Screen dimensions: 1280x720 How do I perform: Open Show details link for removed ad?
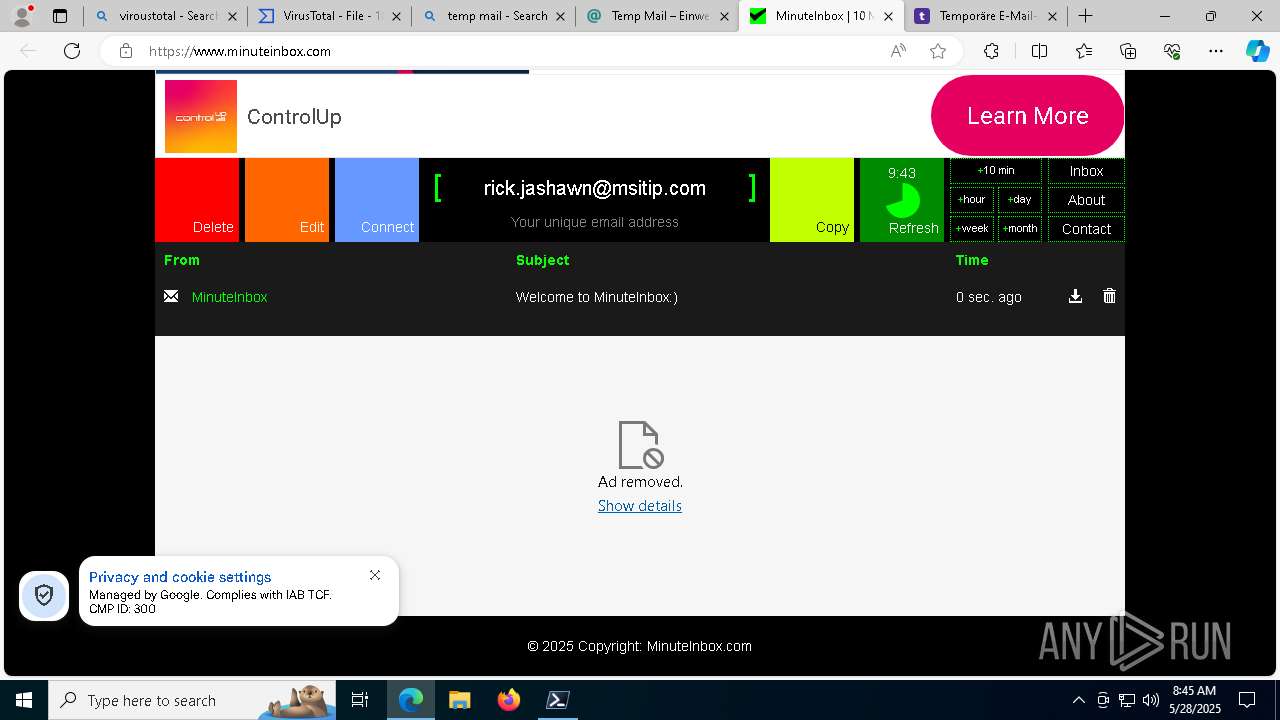[640, 506]
